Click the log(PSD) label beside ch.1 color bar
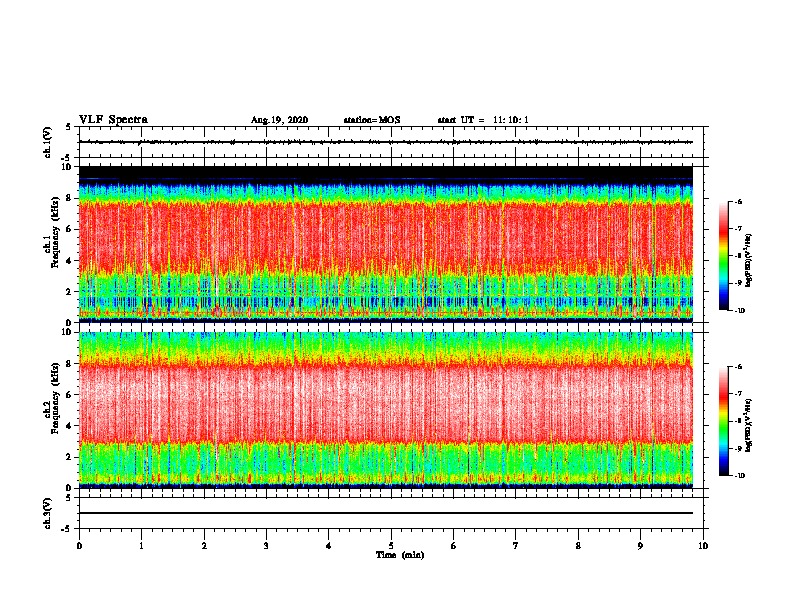The image size is (792, 612). (749, 261)
